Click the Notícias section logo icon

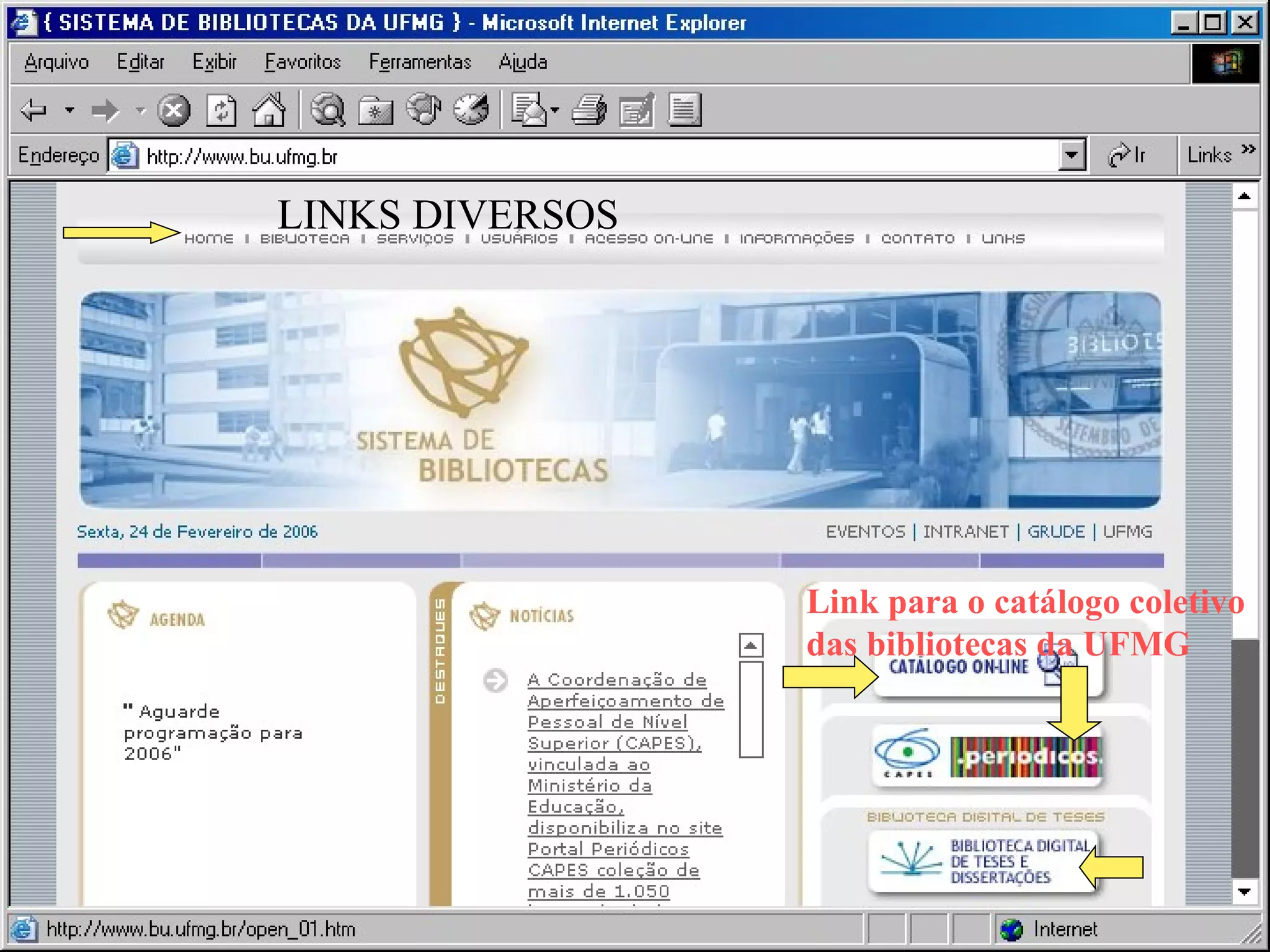point(484,615)
